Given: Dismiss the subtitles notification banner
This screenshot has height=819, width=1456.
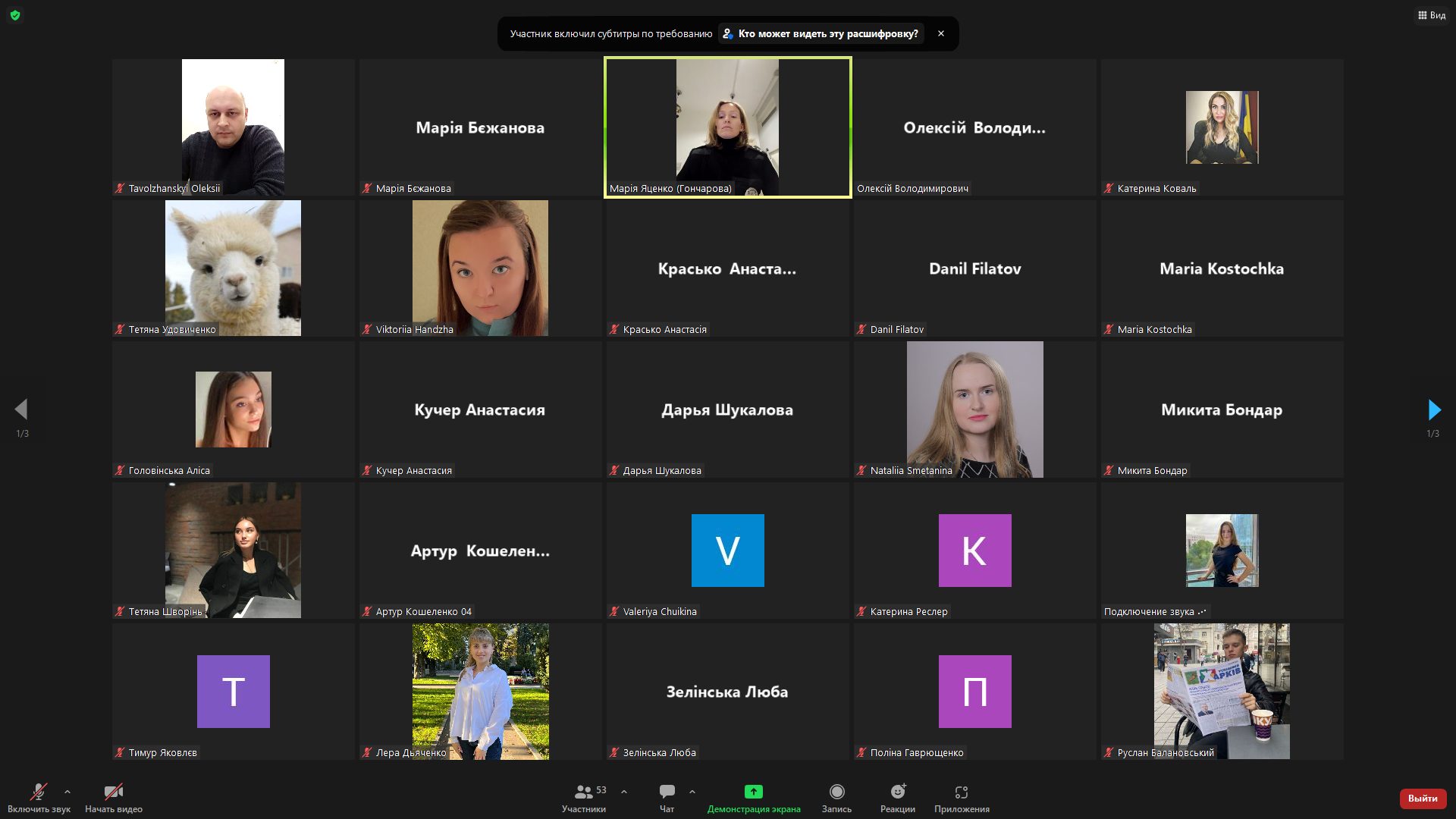Looking at the screenshot, I should coord(941,34).
